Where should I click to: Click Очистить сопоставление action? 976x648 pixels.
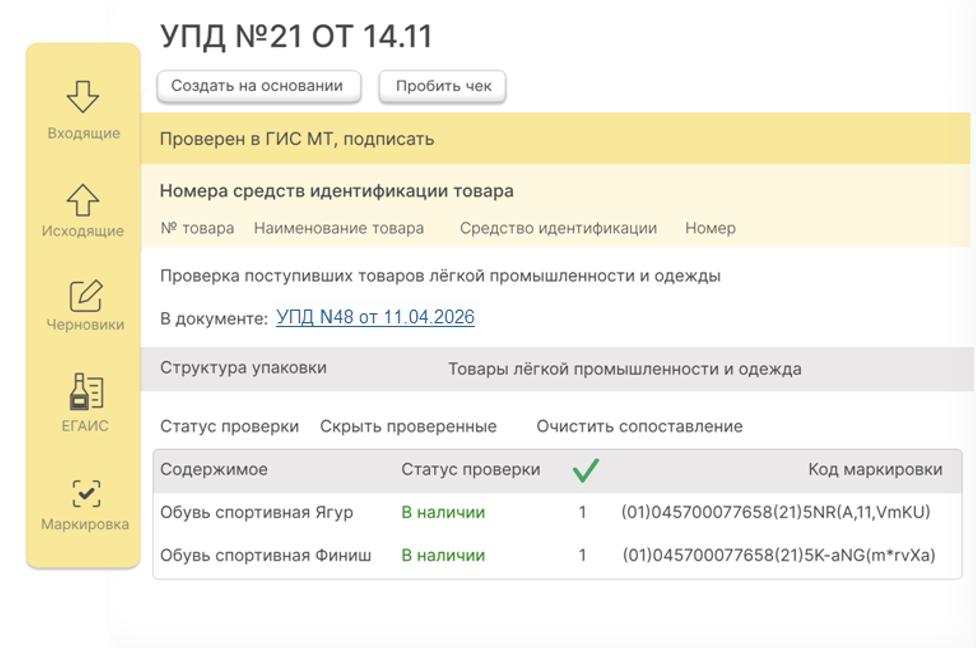(x=639, y=427)
